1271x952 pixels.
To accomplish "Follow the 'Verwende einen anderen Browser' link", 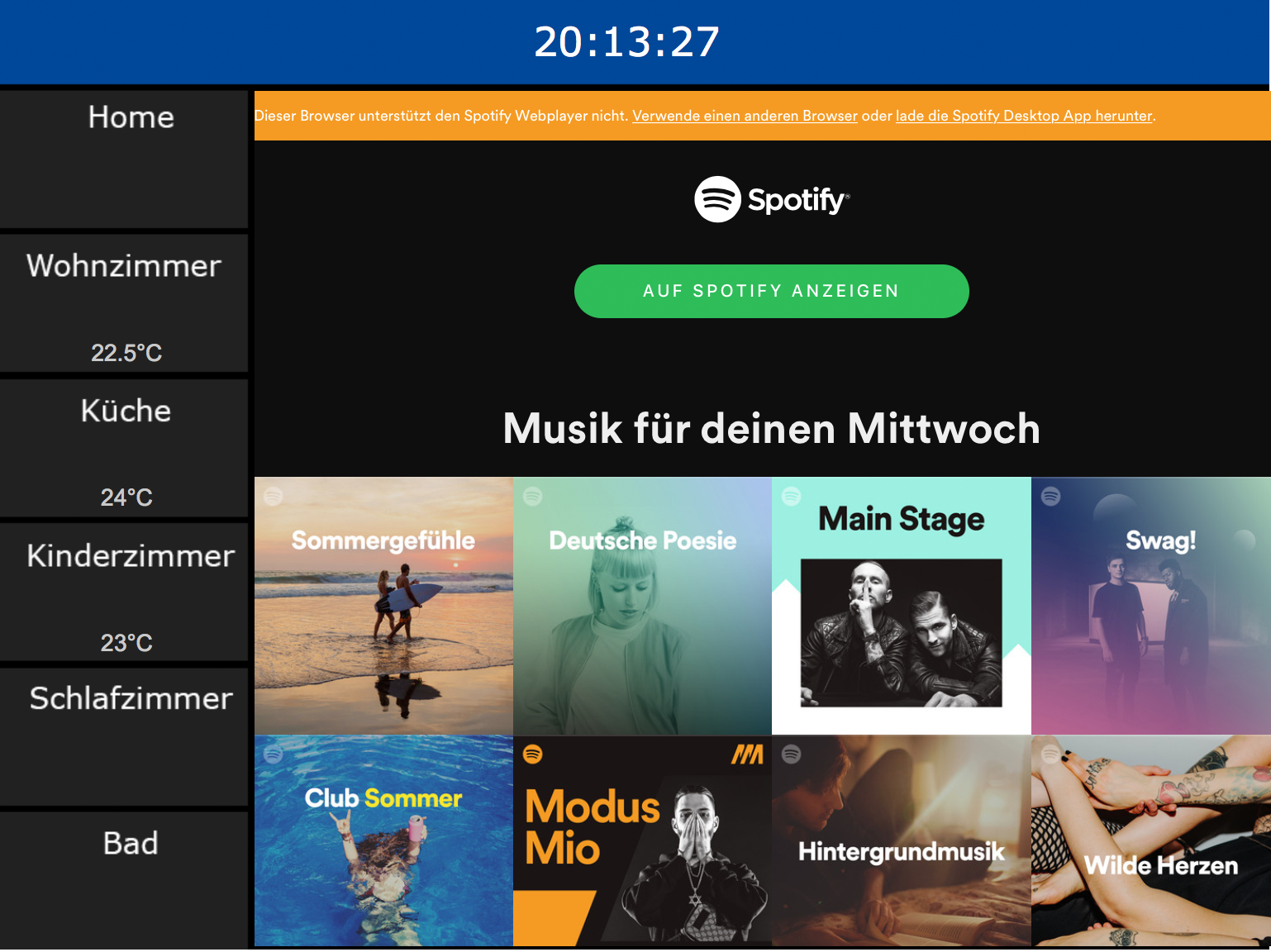I will tap(745, 116).
